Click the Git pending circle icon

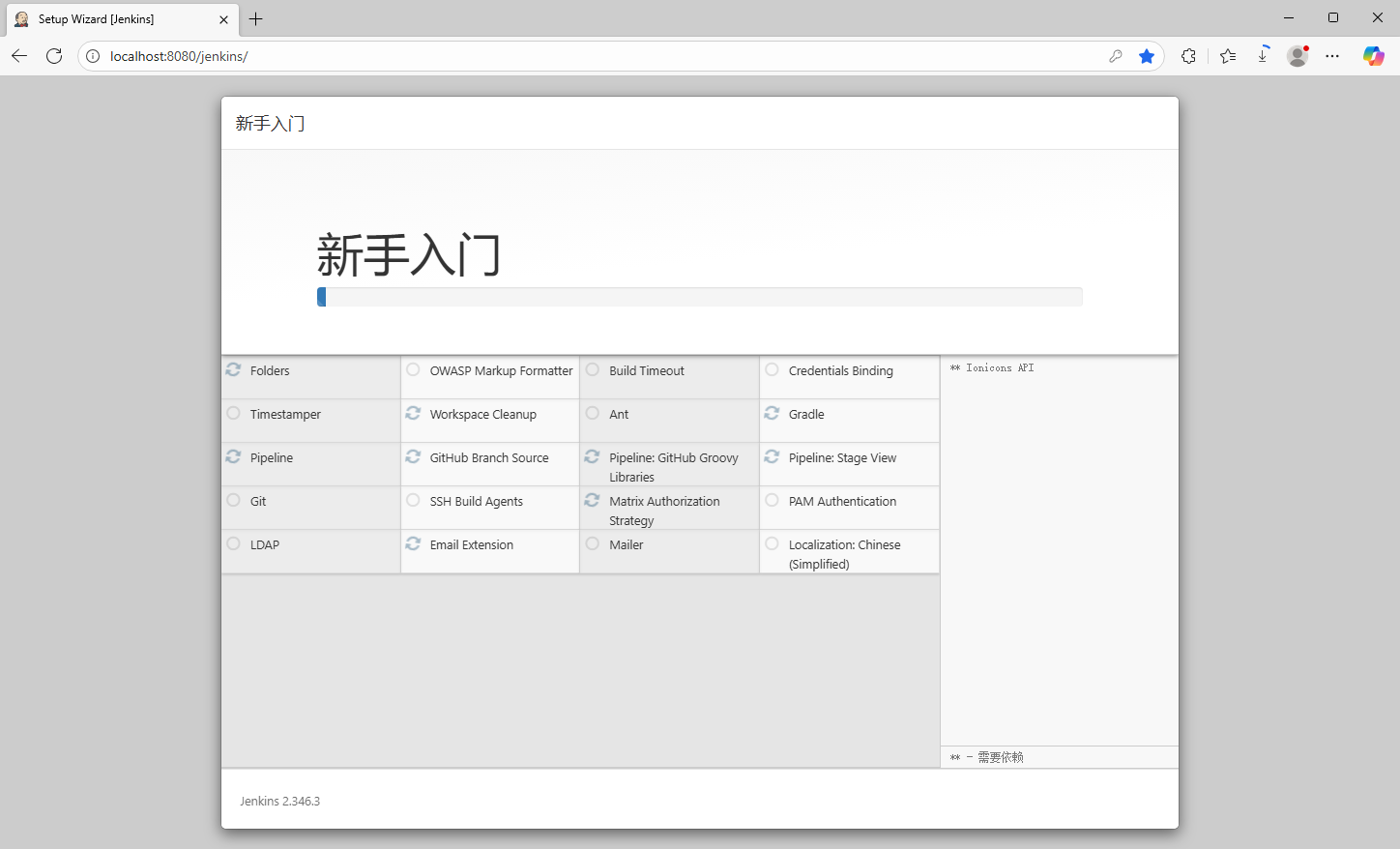(233, 500)
